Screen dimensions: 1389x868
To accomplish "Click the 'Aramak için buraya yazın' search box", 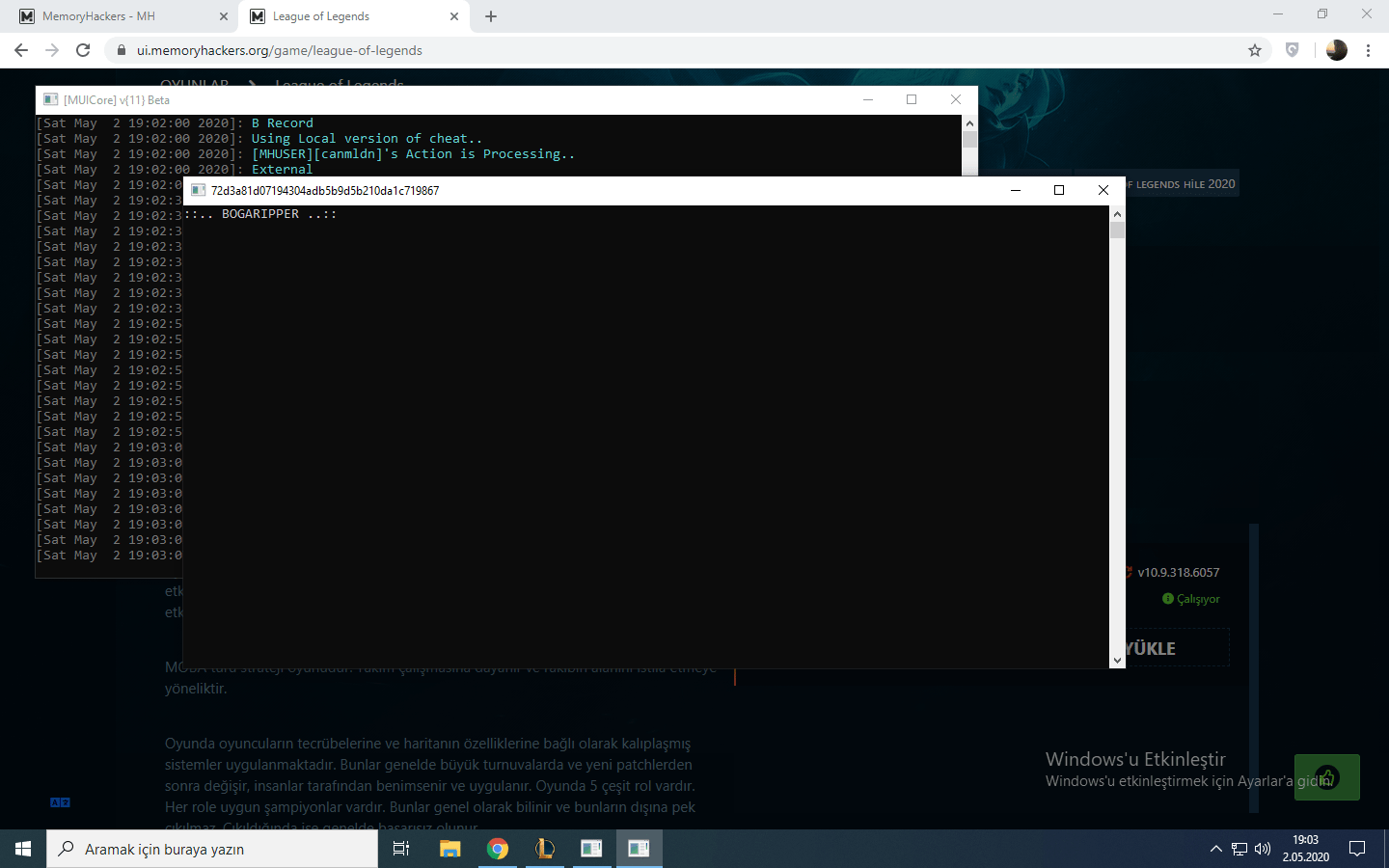I will (x=212, y=849).
